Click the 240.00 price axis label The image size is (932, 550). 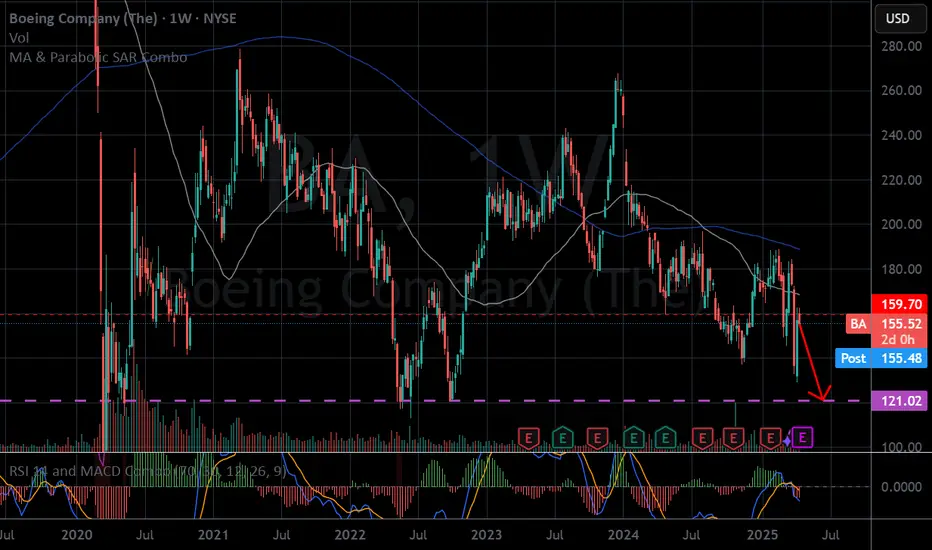901,135
